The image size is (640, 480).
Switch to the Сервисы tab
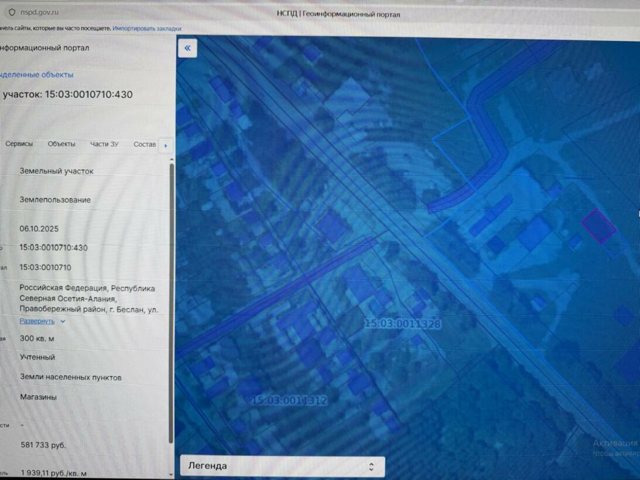19,144
